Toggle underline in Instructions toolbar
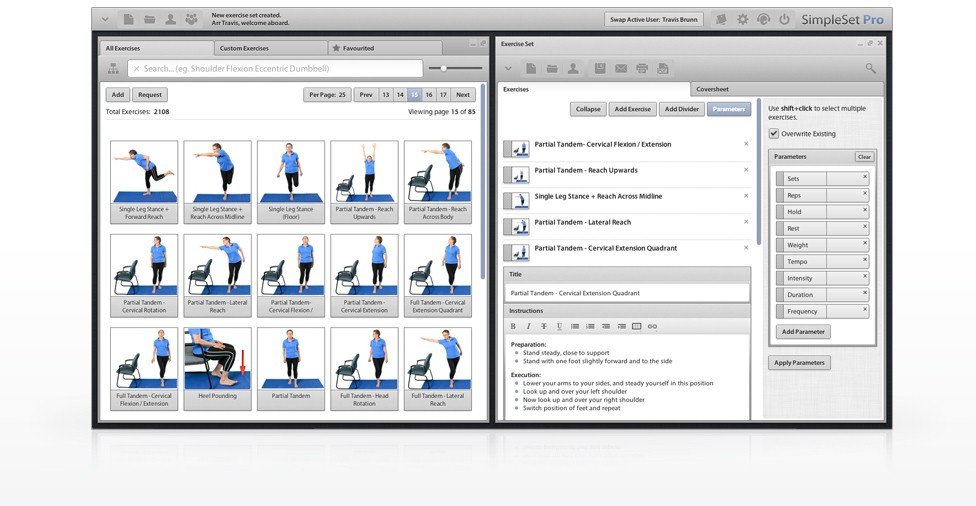976x506 pixels. click(559, 326)
